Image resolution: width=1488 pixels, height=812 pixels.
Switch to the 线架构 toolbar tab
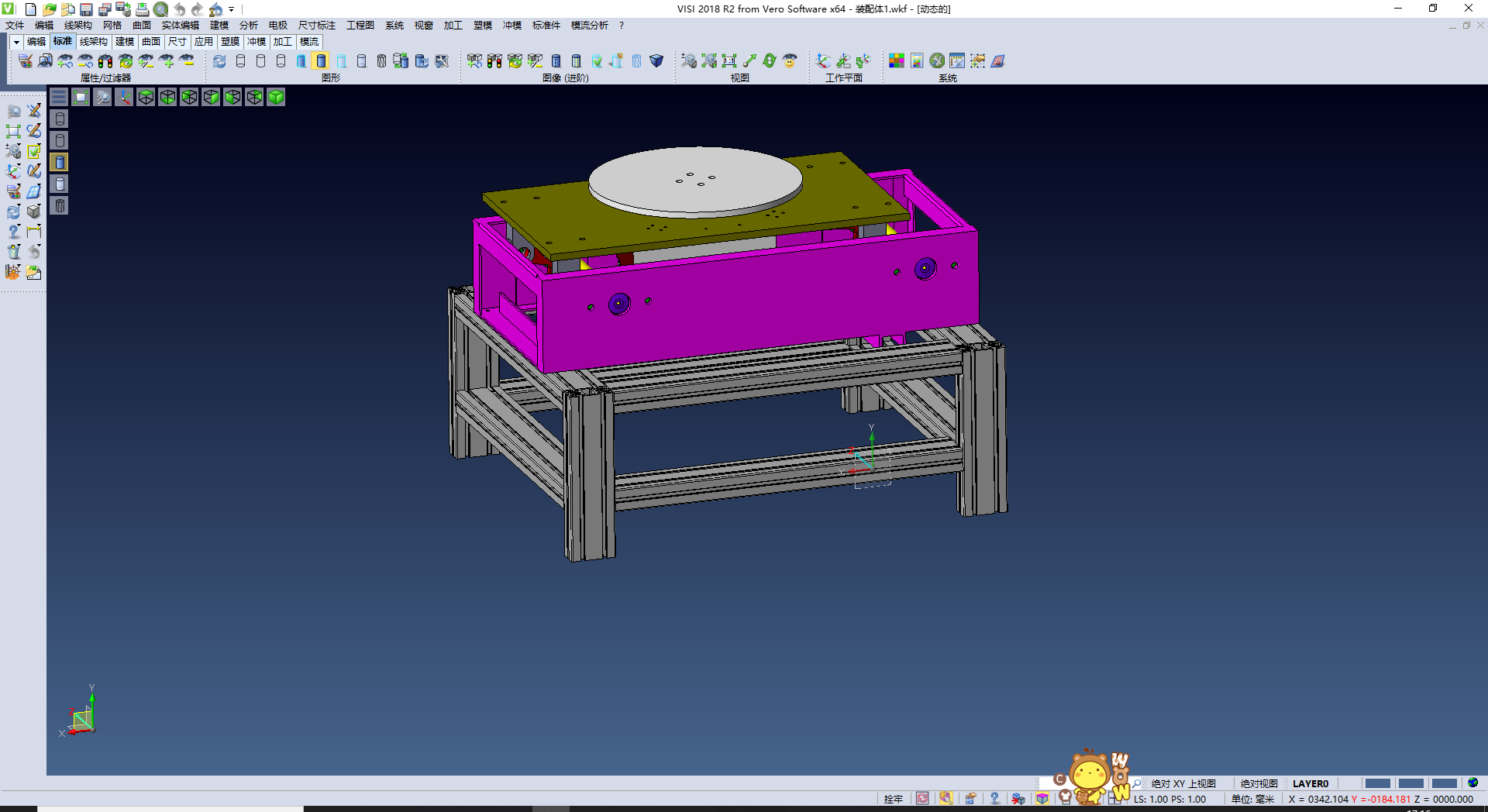[93, 42]
